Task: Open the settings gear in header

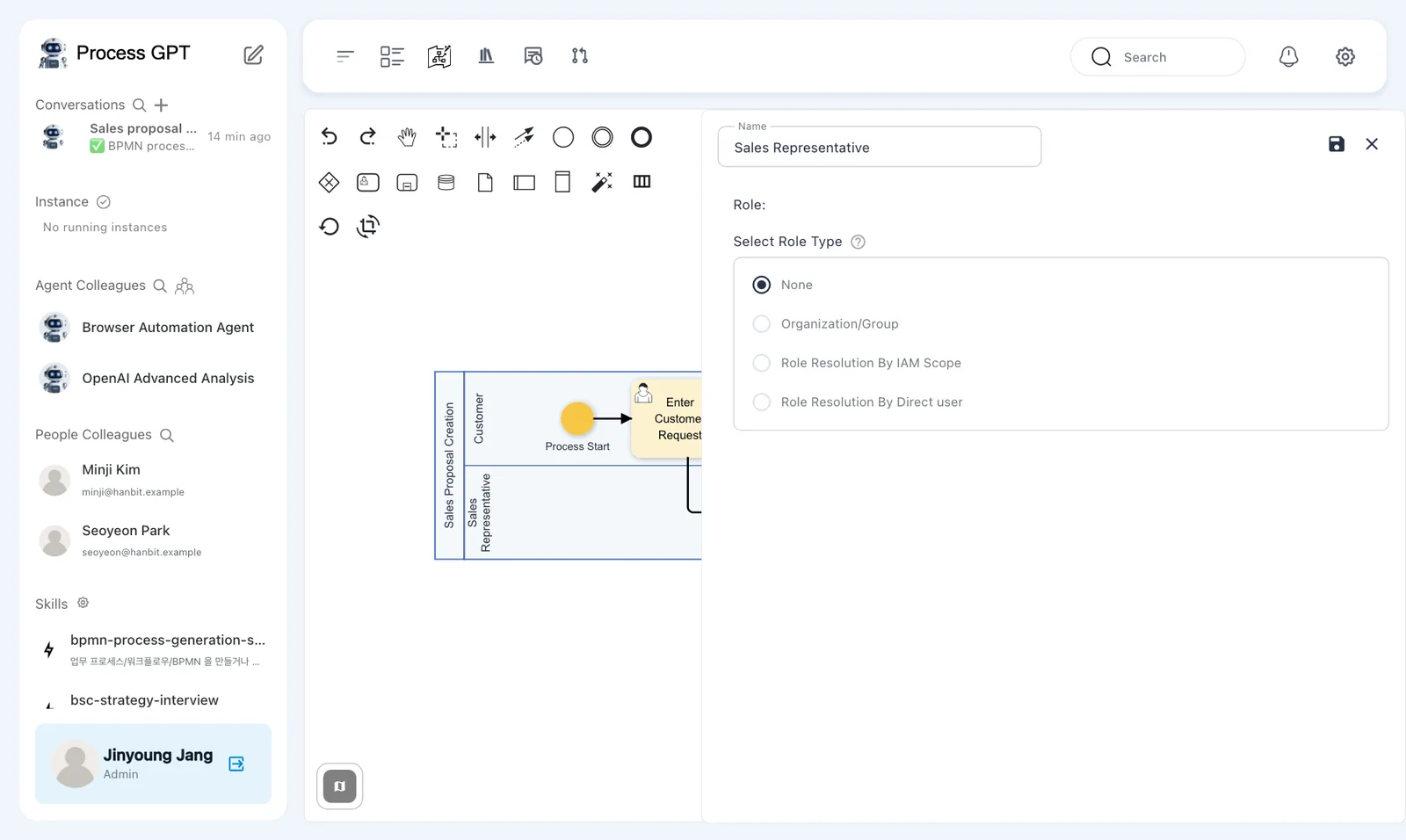Action: coord(1345,56)
